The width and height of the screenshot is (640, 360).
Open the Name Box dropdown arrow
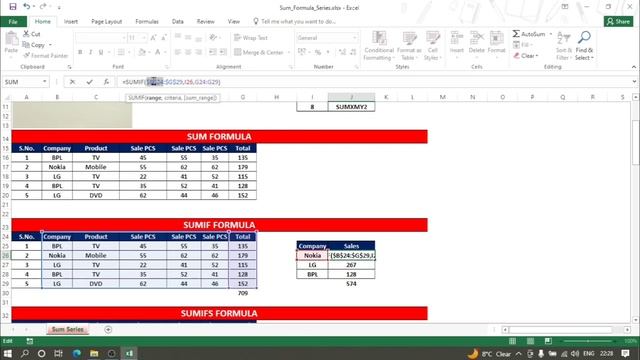coord(44,82)
